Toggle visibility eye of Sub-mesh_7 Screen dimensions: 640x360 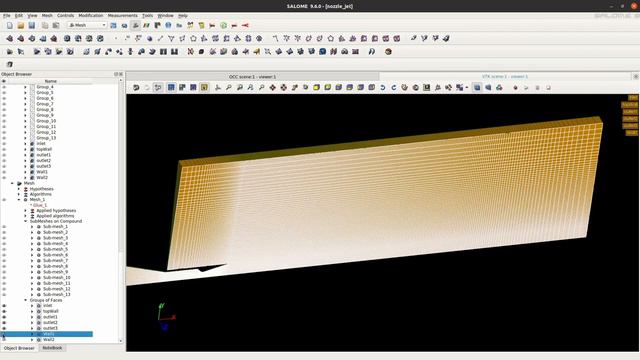[x=4, y=260]
